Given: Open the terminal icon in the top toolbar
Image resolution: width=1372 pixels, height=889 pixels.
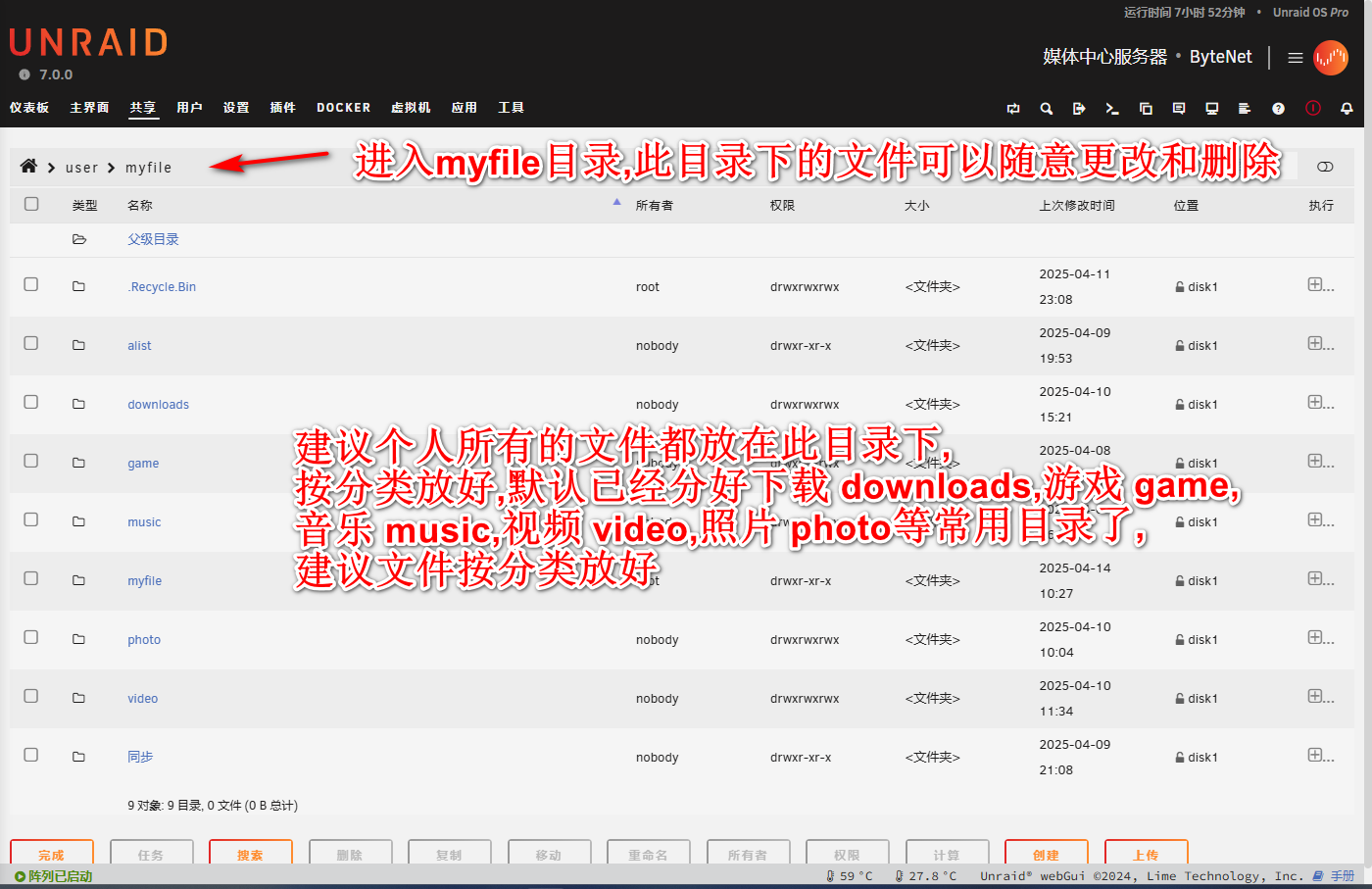Looking at the screenshot, I should (x=1111, y=109).
